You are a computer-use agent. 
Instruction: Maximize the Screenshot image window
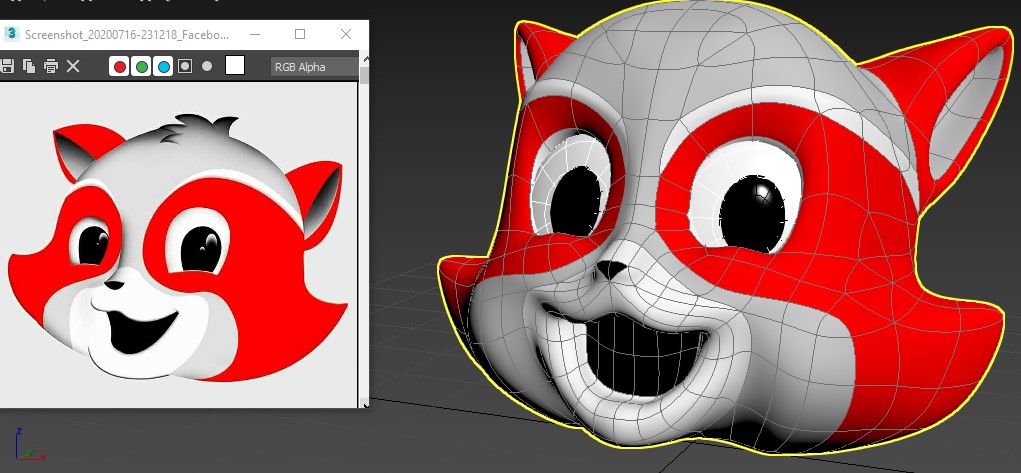[300, 34]
